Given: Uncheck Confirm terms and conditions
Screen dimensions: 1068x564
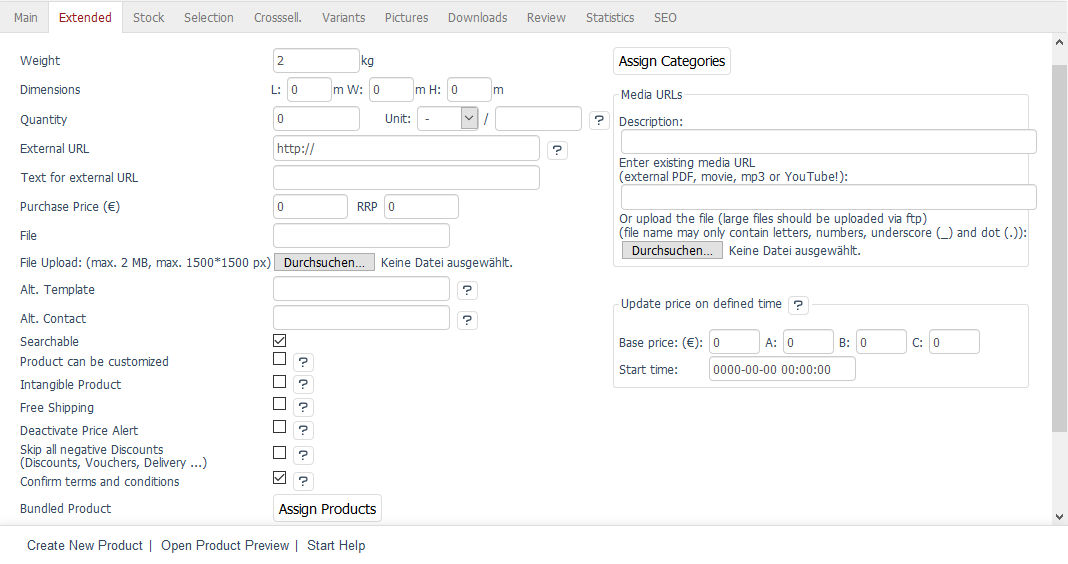Looking at the screenshot, I should tap(279, 477).
